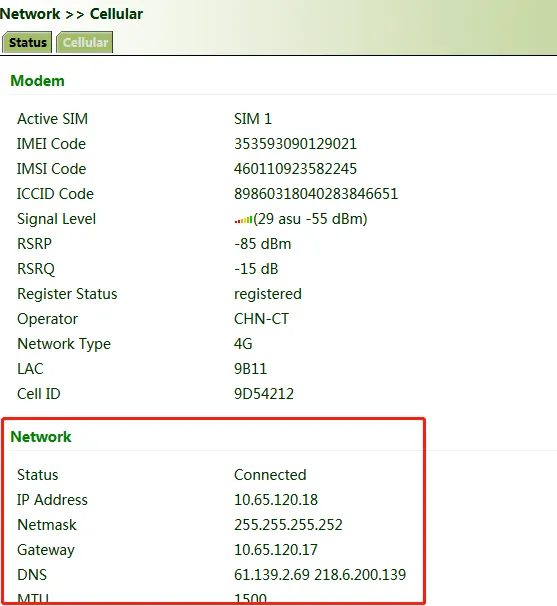Click the Active SIM label
Screen dimensions: 557x606
(53, 119)
